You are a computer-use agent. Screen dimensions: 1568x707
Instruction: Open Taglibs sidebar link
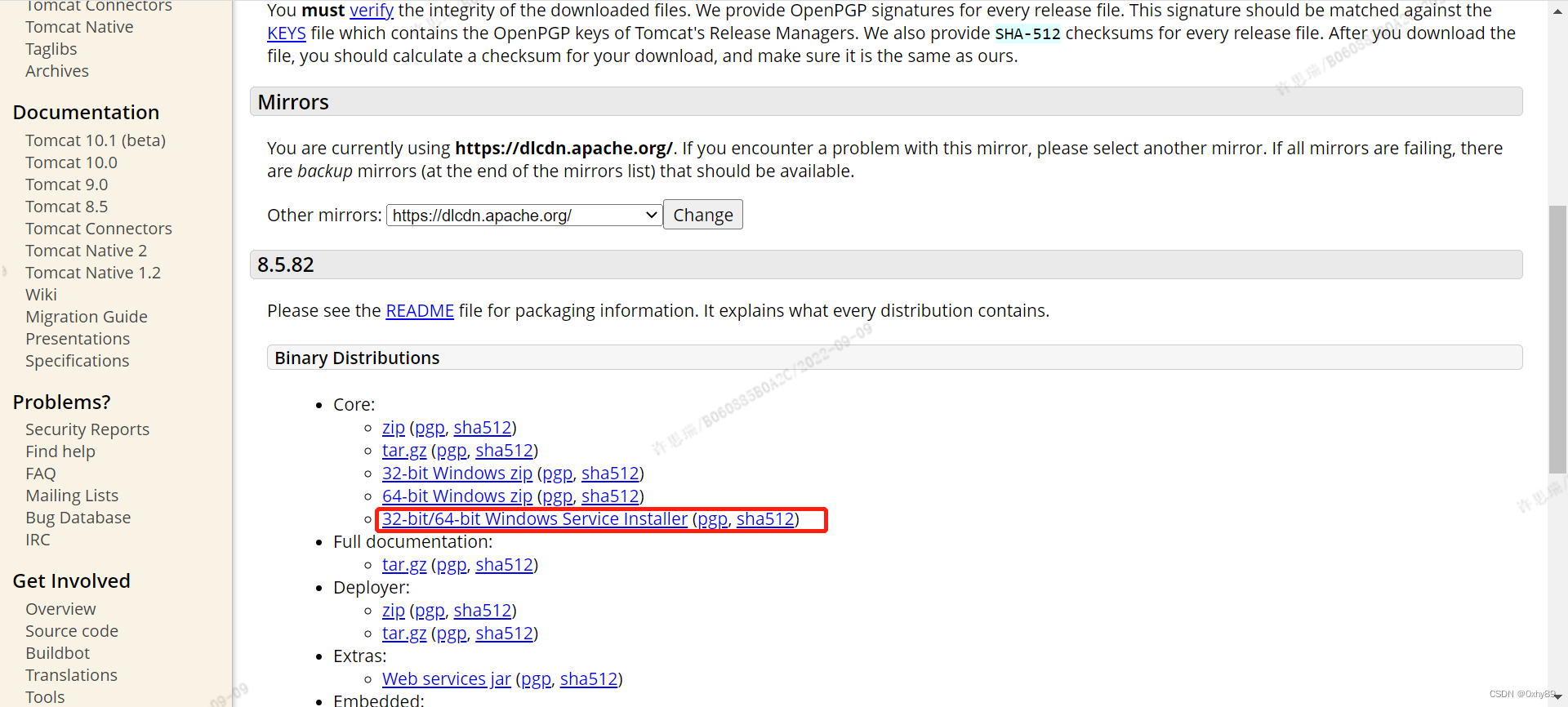coord(51,49)
